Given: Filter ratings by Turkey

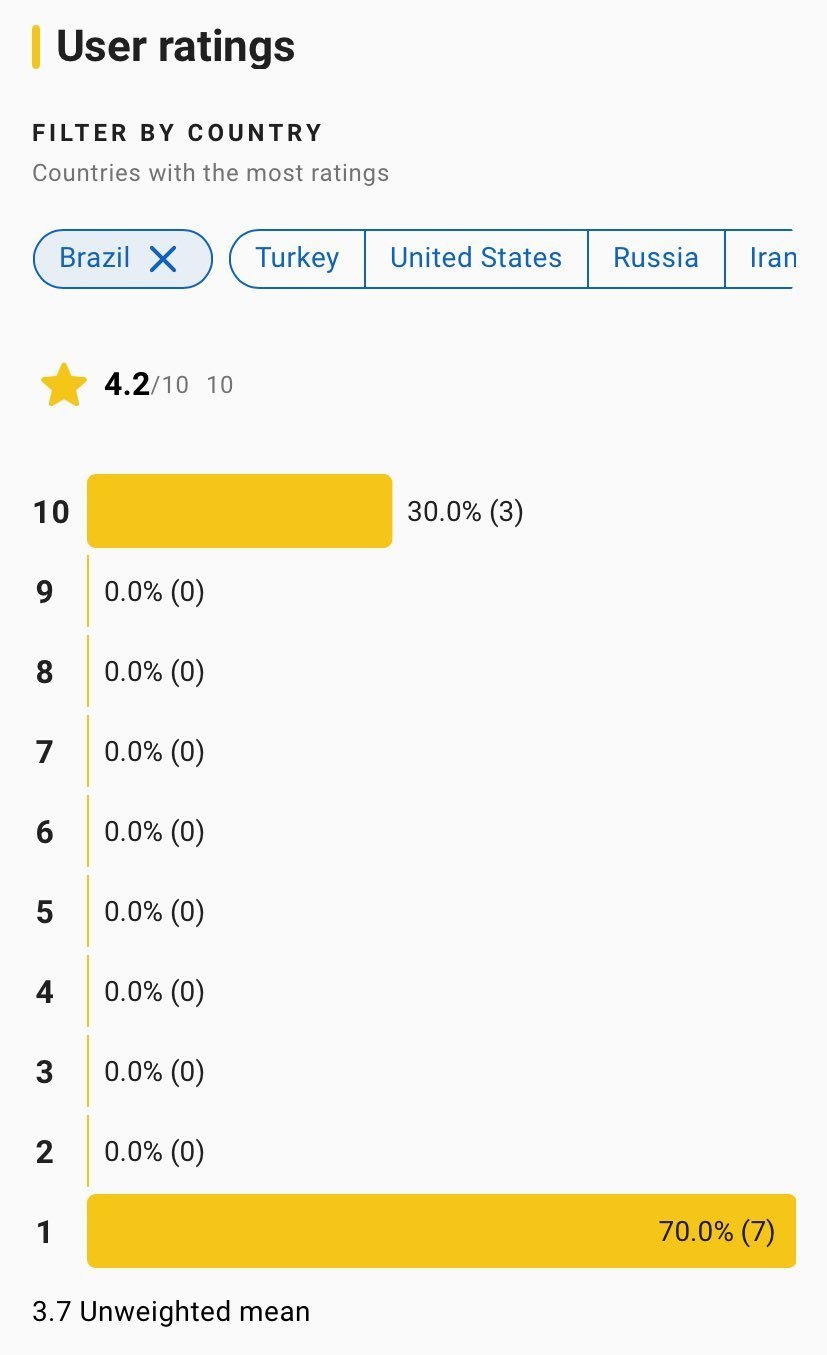Looking at the screenshot, I should (x=297, y=258).
